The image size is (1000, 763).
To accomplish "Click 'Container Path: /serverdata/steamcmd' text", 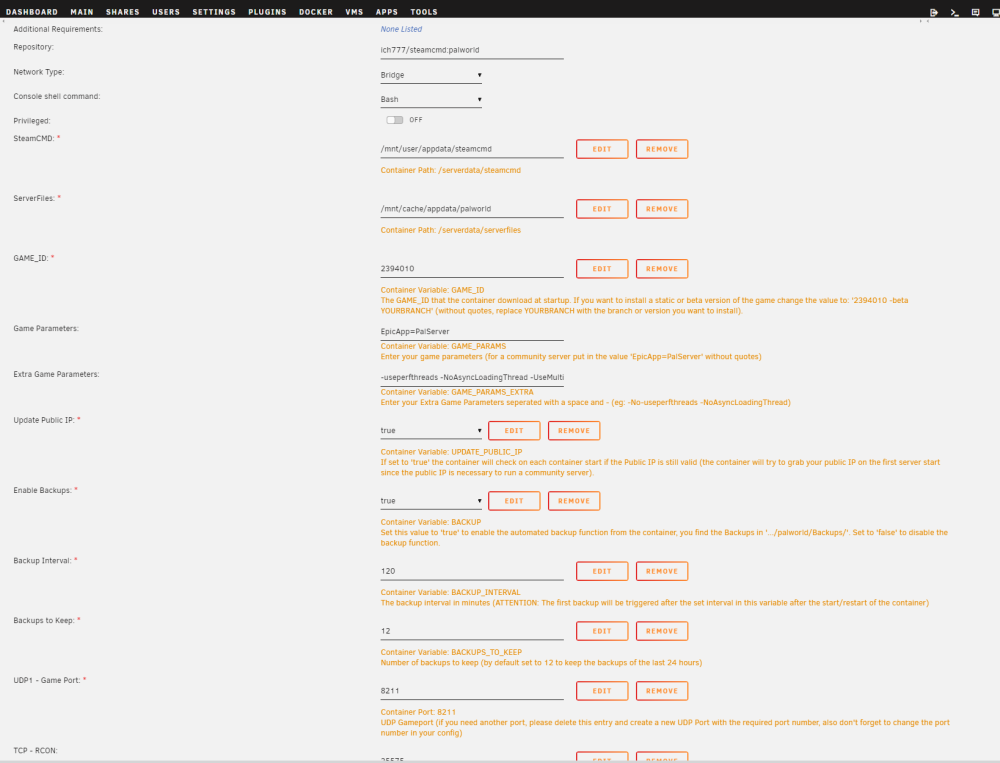I will point(451,170).
